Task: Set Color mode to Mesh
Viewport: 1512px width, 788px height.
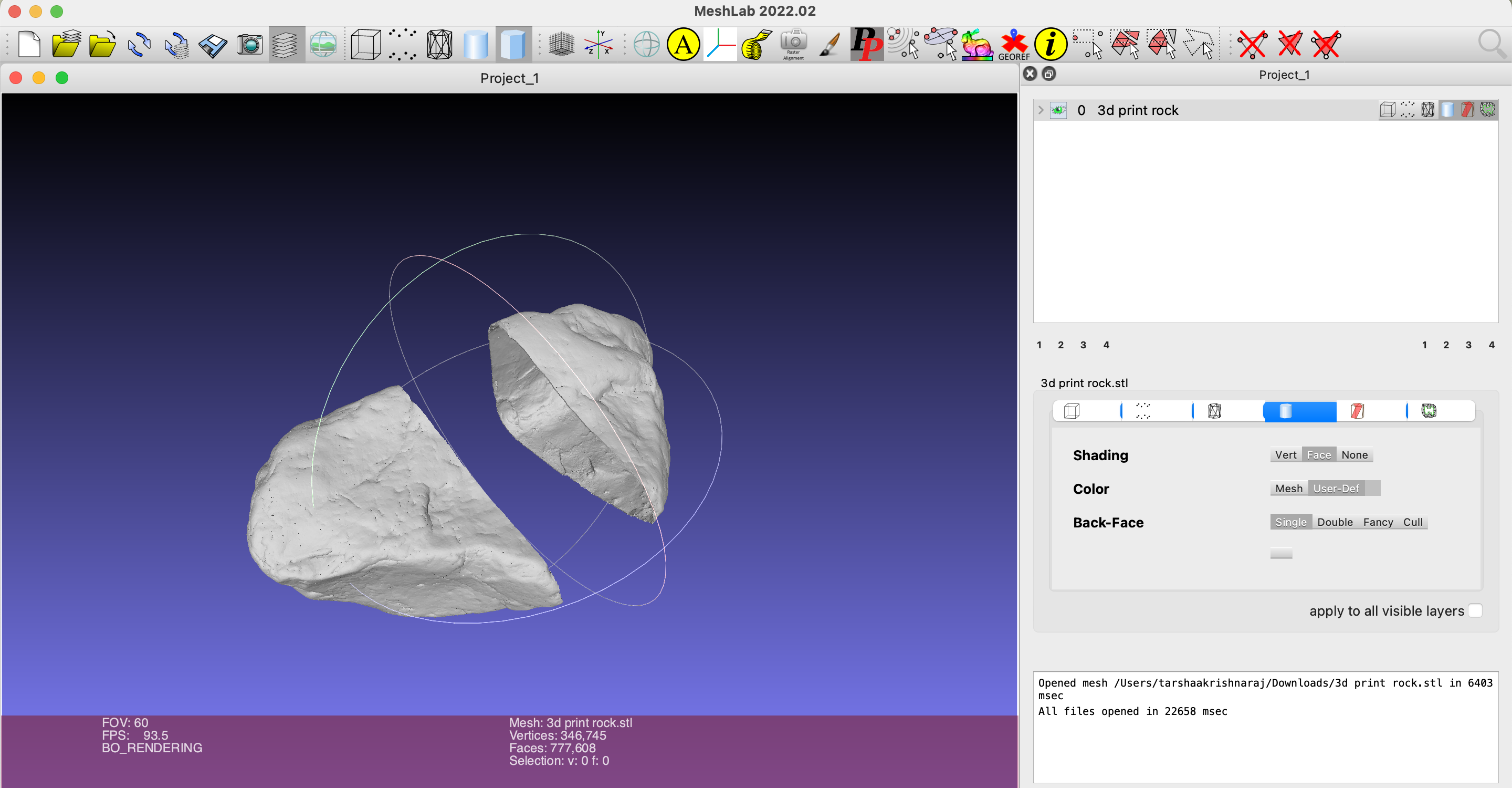Action: point(1288,489)
